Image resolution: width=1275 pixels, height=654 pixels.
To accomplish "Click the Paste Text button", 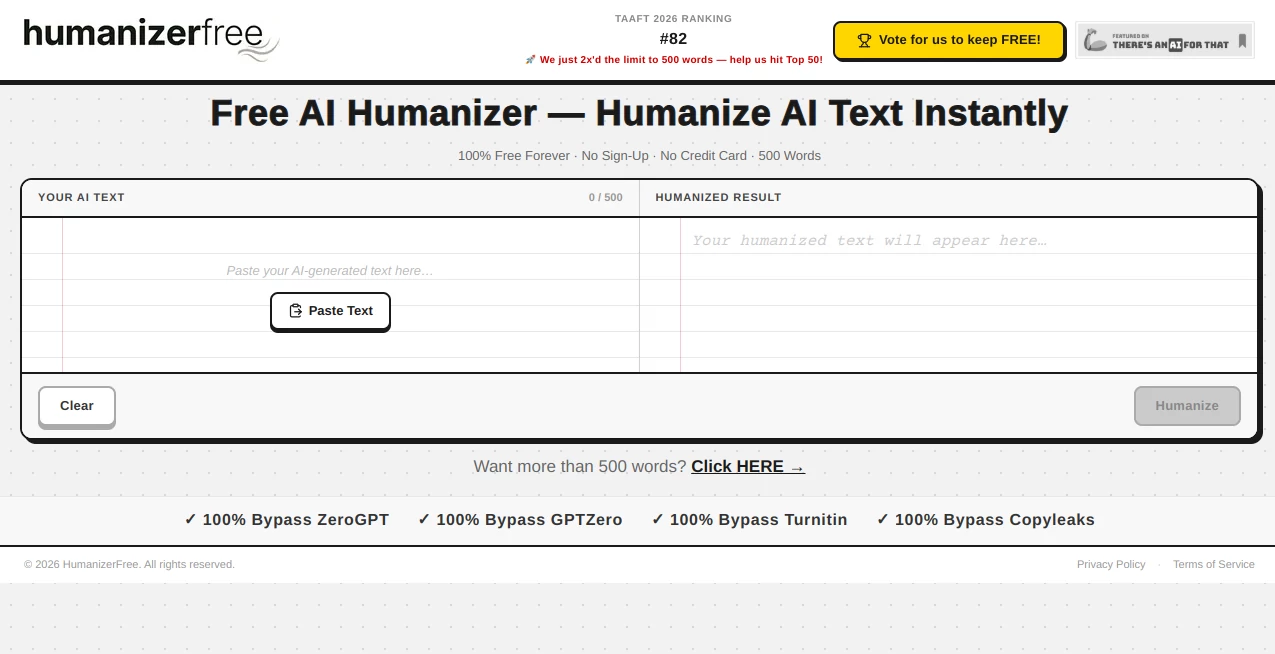I will pyautogui.click(x=330, y=311).
